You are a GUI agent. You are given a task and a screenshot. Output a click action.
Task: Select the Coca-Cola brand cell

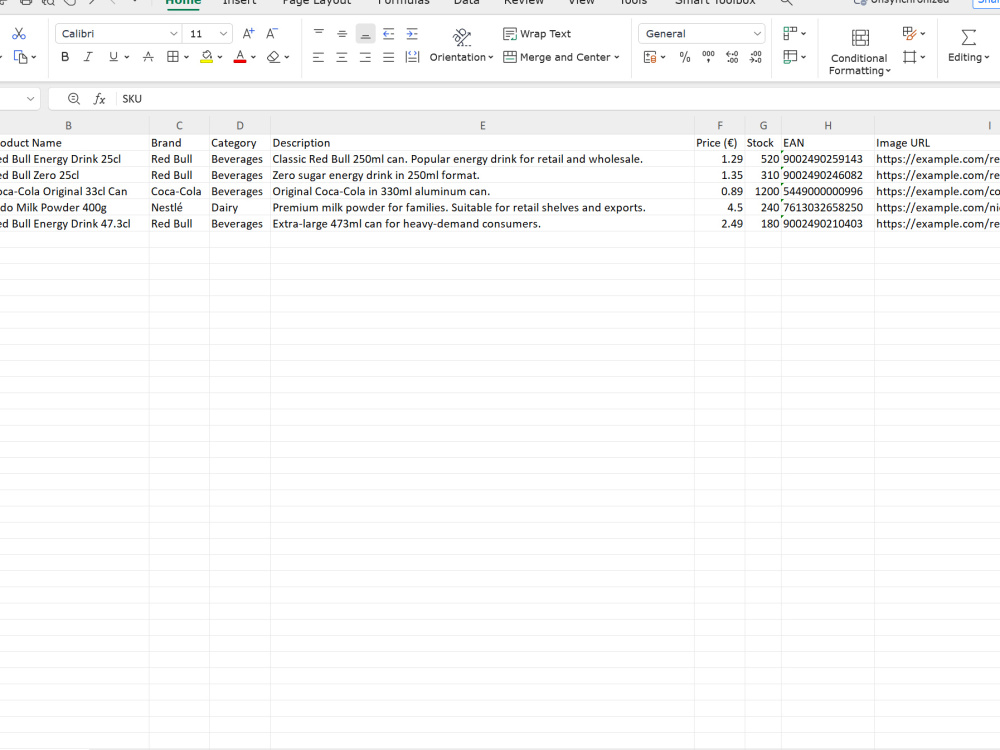179,191
